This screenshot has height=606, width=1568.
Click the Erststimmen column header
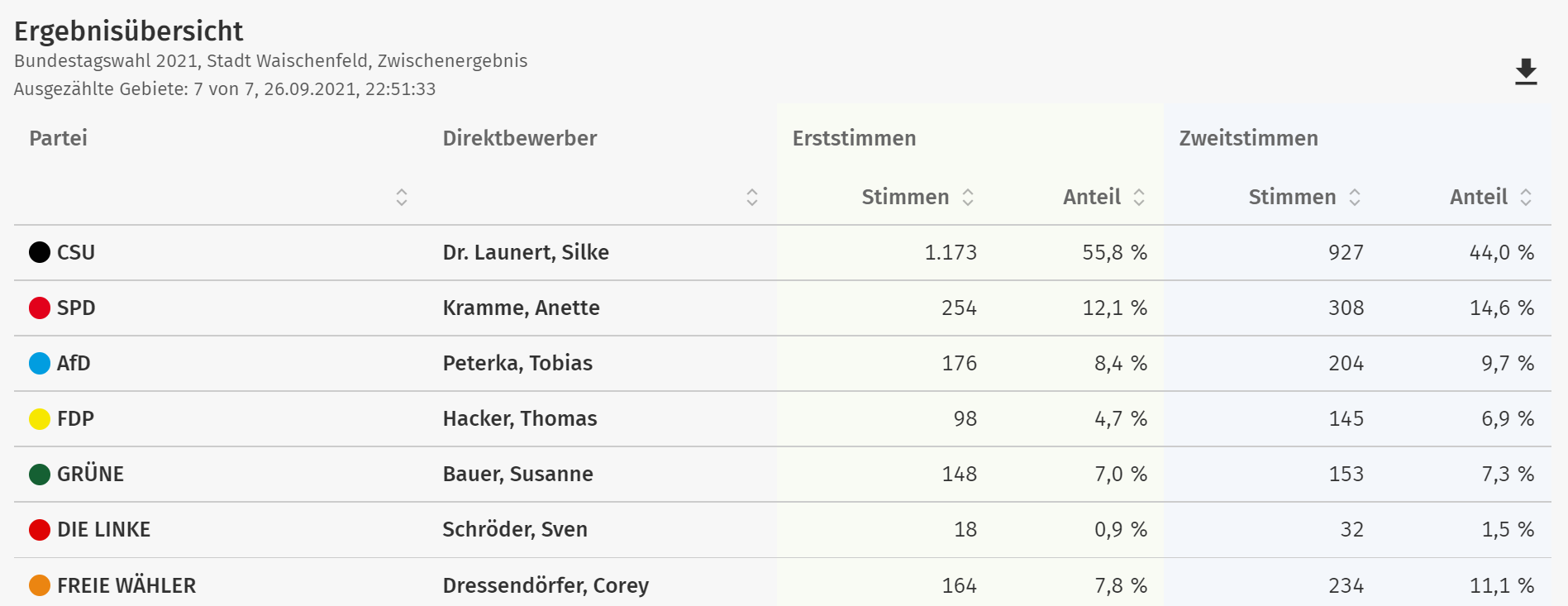coord(854,138)
